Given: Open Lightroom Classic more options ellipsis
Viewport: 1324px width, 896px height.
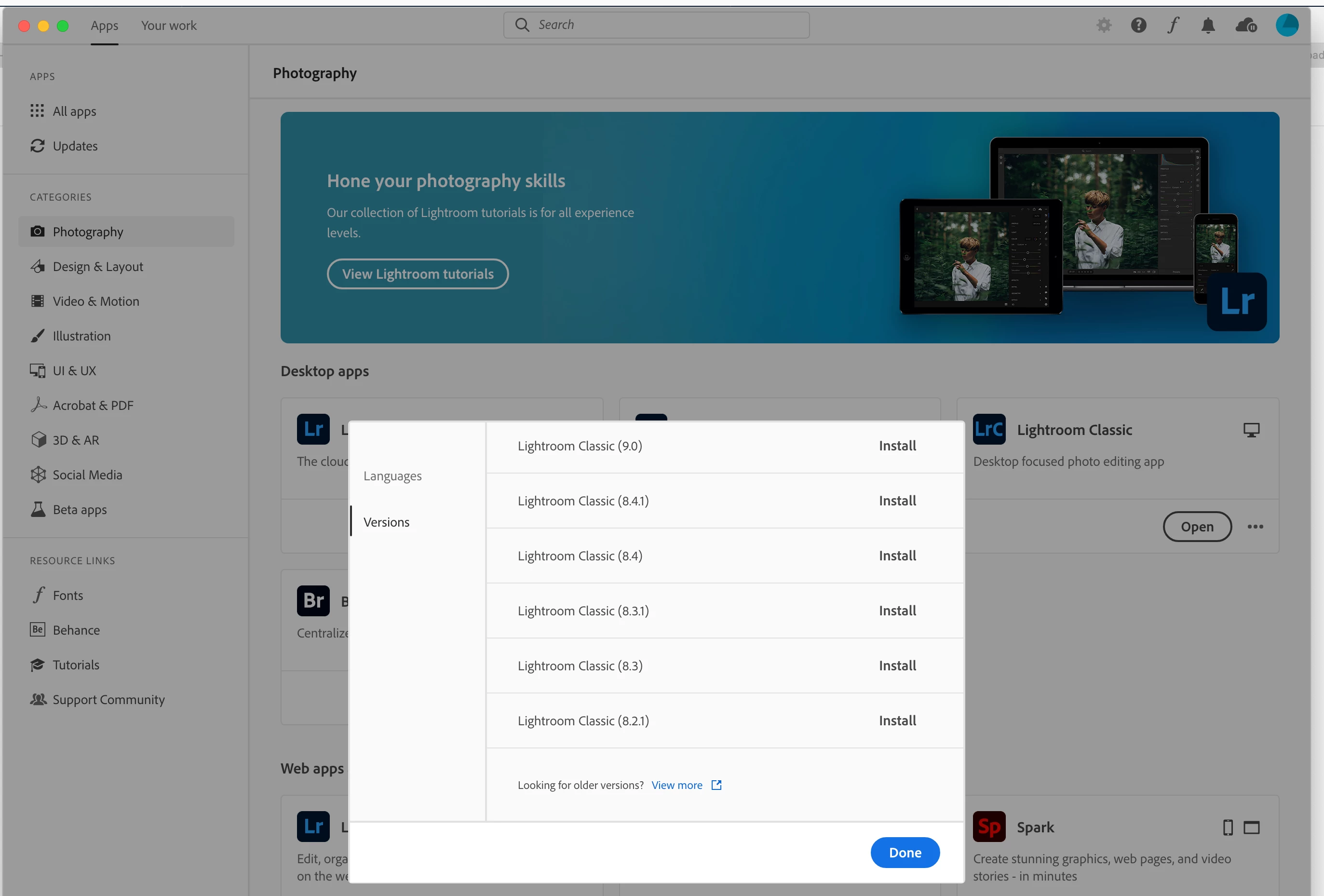Looking at the screenshot, I should coord(1255,527).
